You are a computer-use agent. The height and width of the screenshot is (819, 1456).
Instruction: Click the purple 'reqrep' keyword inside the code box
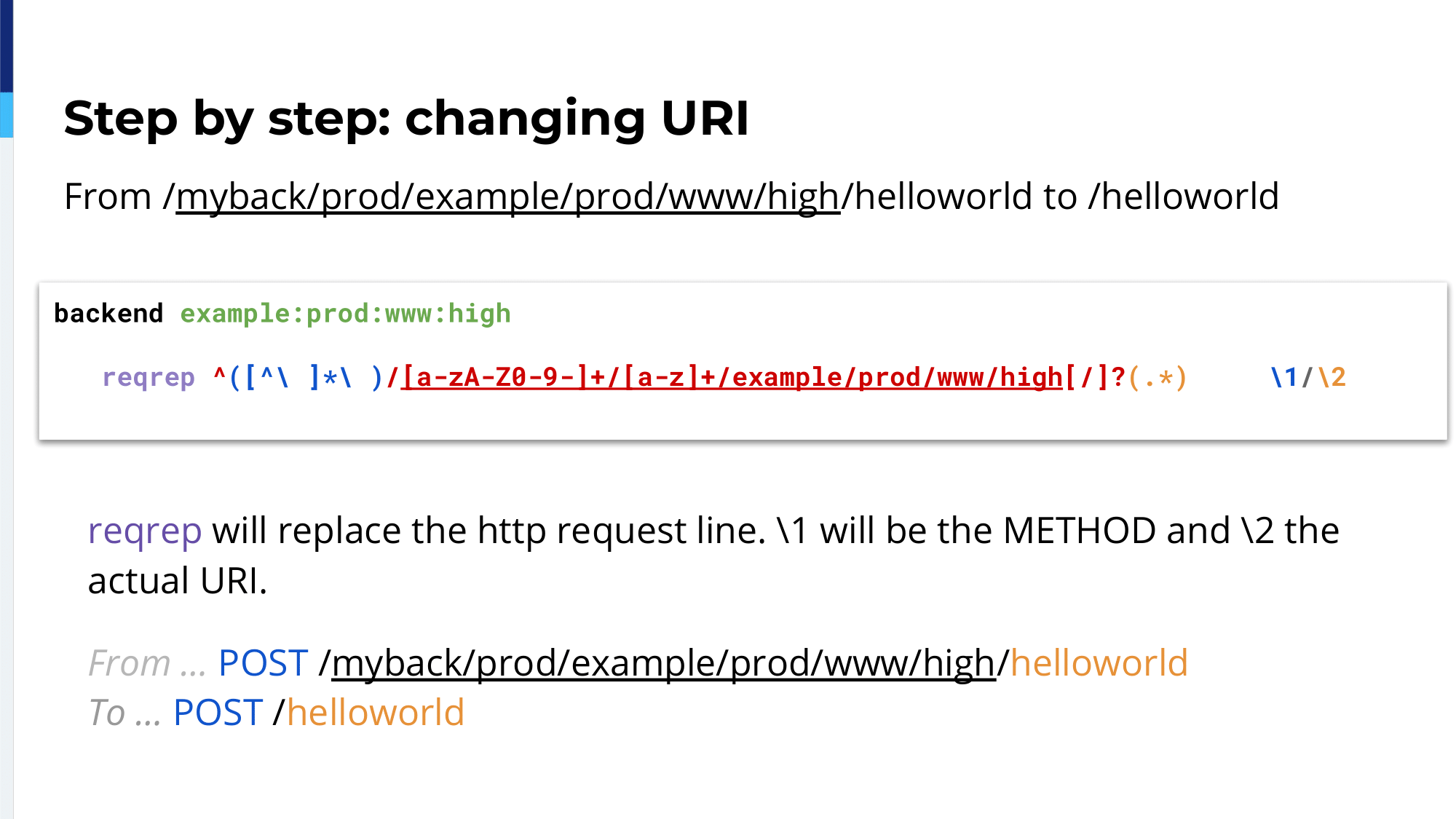149,377
